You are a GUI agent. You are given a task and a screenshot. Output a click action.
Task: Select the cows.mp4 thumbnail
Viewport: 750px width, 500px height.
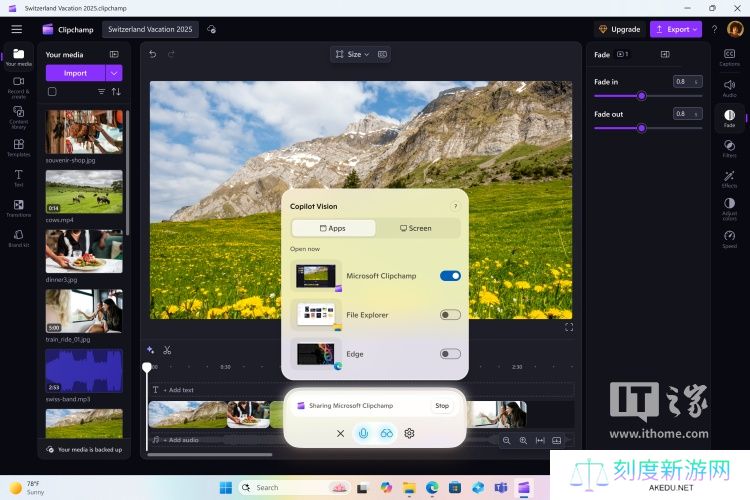pos(84,191)
